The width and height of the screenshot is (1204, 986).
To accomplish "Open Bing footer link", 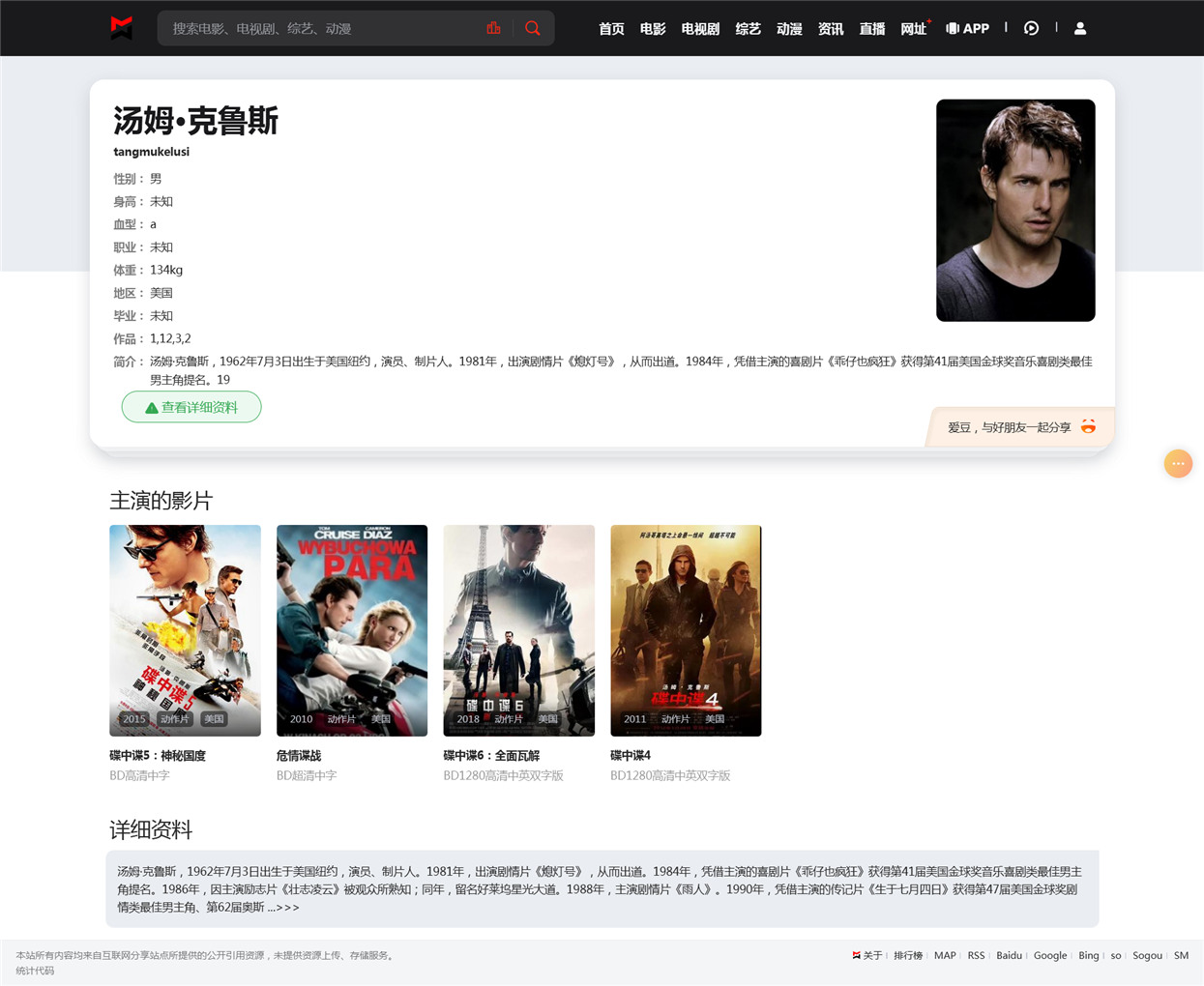I will point(1089,956).
